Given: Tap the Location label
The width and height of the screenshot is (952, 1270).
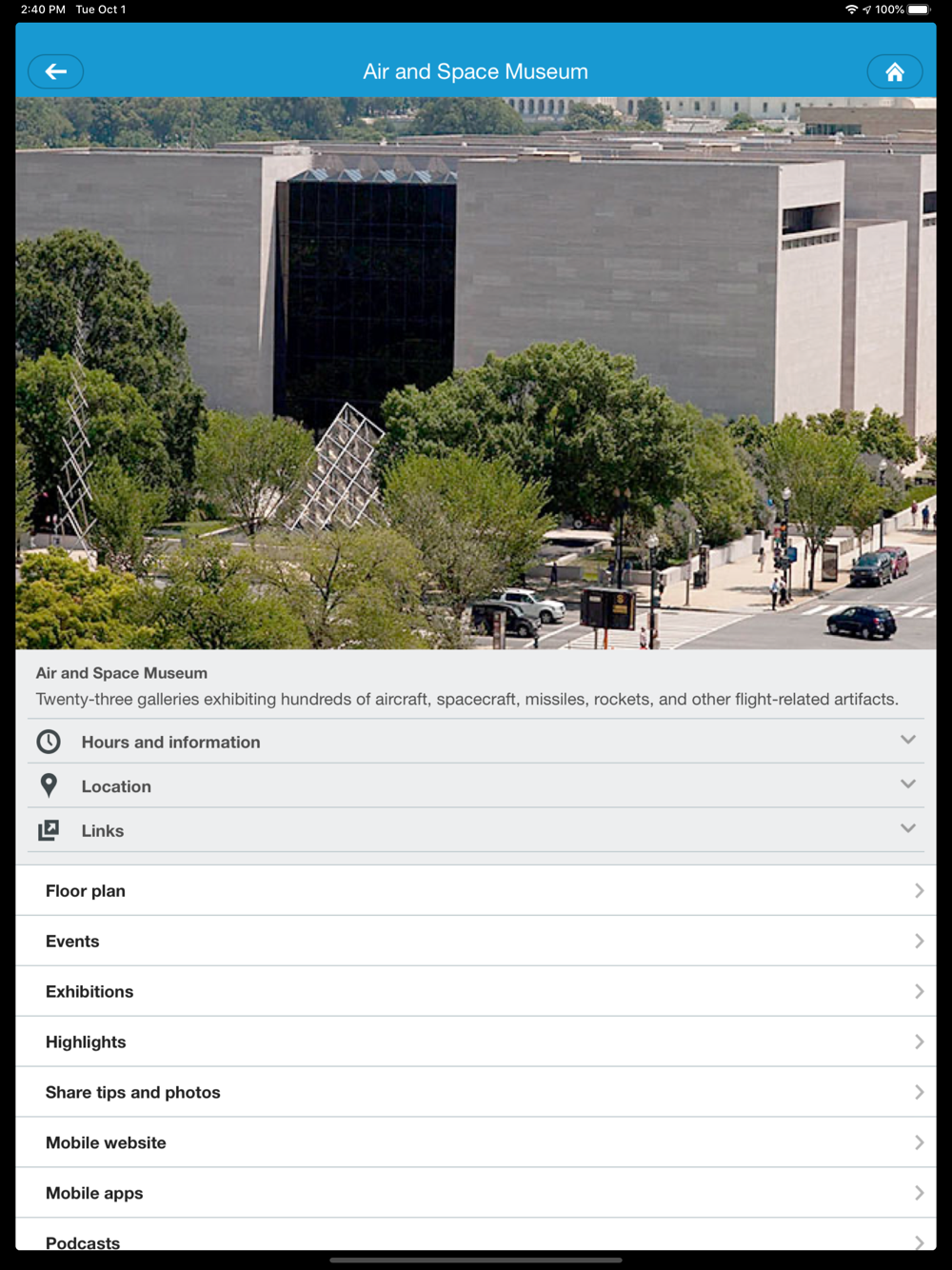Looking at the screenshot, I should (x=116, y=786).
